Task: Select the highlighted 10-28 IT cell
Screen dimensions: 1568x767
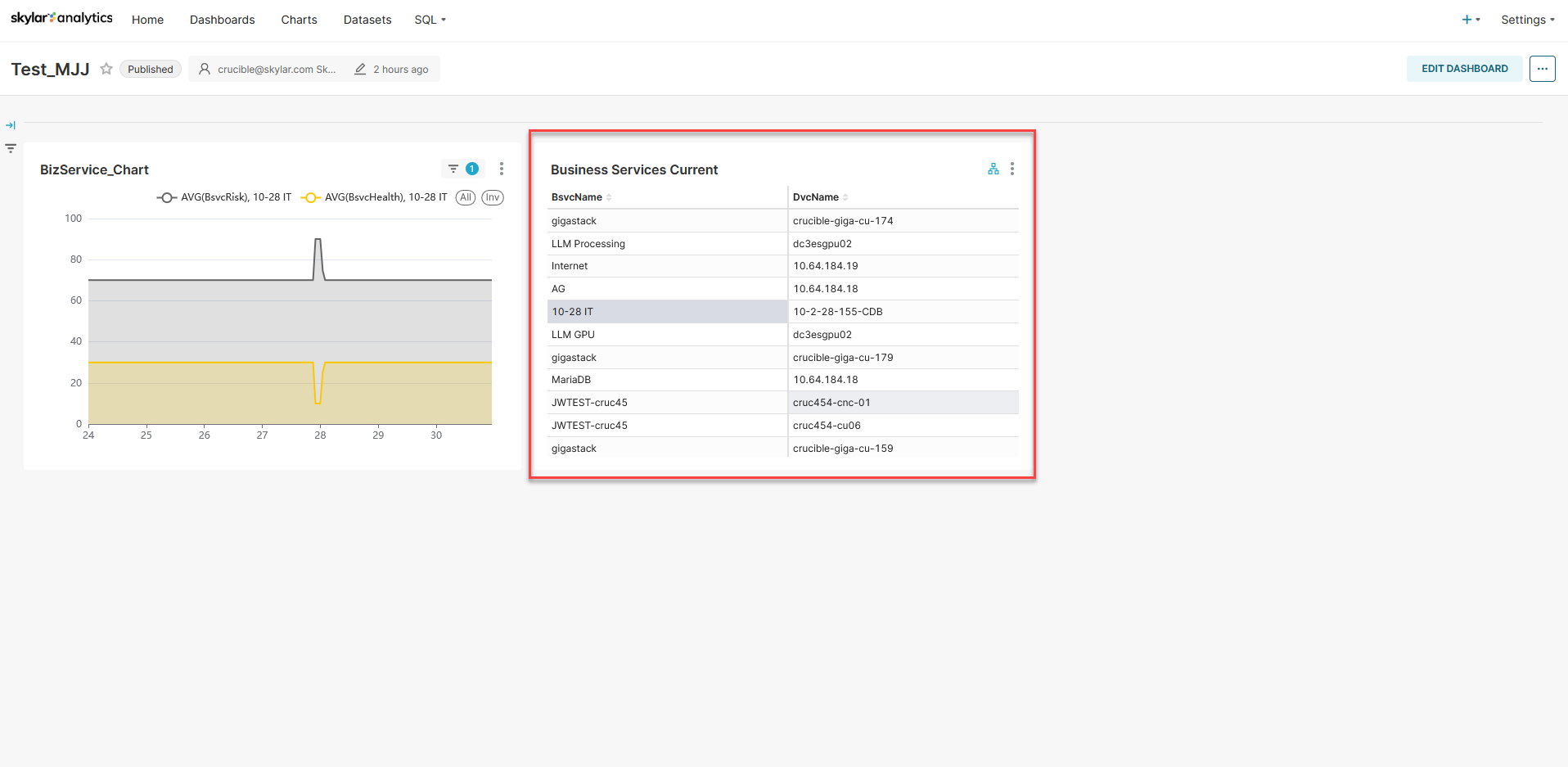Action: click(x=667, y=312)
